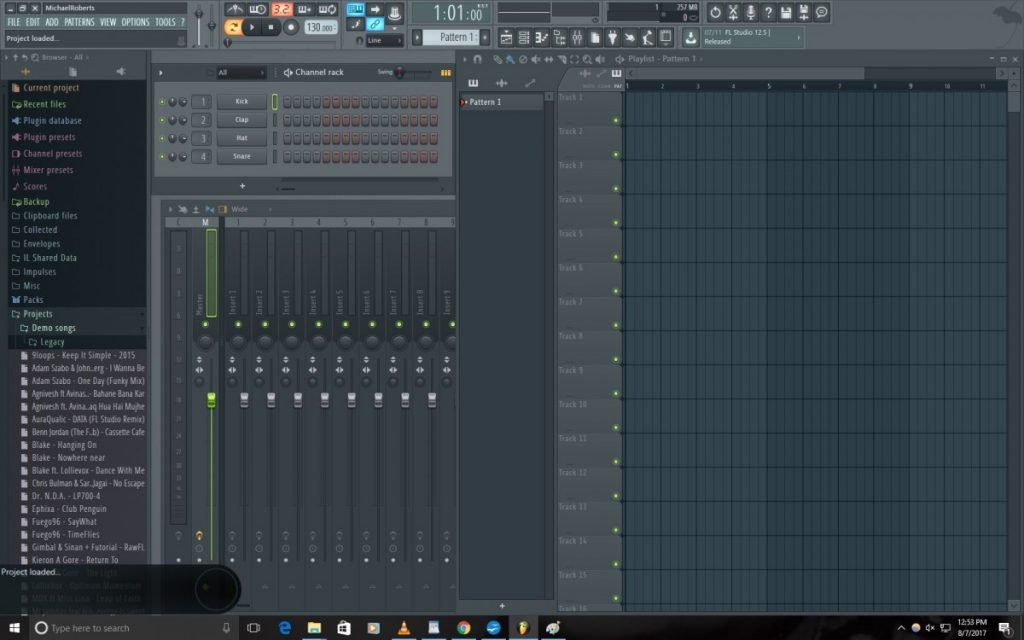The height and width of the screenshot is (640, 1024).
Task: Open FL Studio downloads panel icon near version info
Action: (690, 38)
